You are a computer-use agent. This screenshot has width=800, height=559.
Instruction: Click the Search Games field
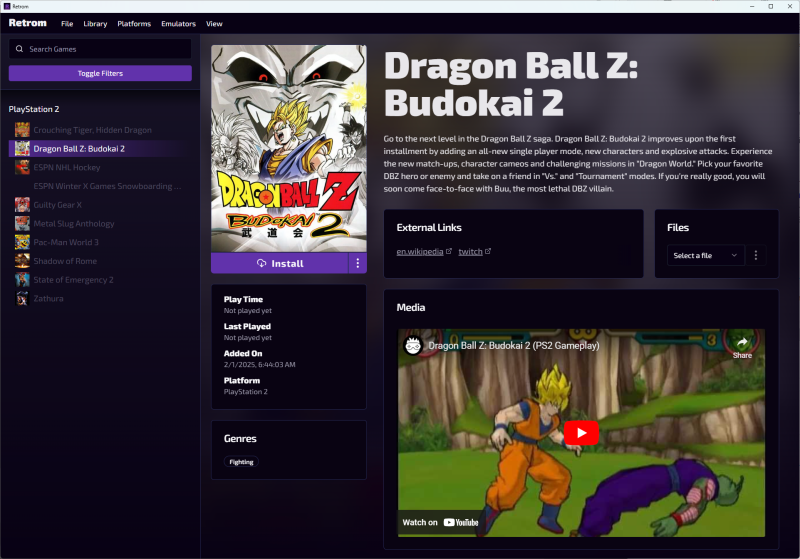click(100, 49)
